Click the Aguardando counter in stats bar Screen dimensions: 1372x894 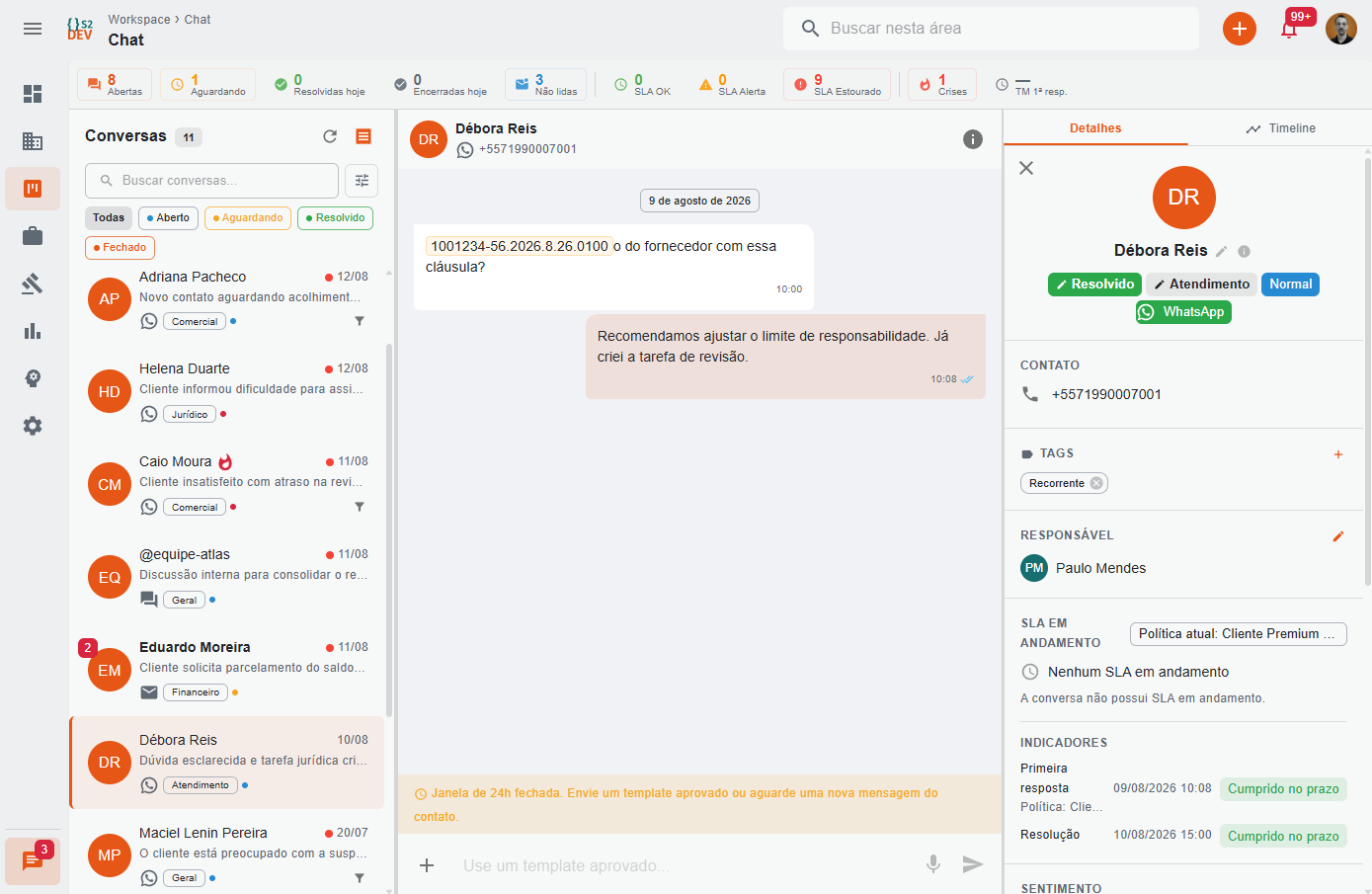208,85
